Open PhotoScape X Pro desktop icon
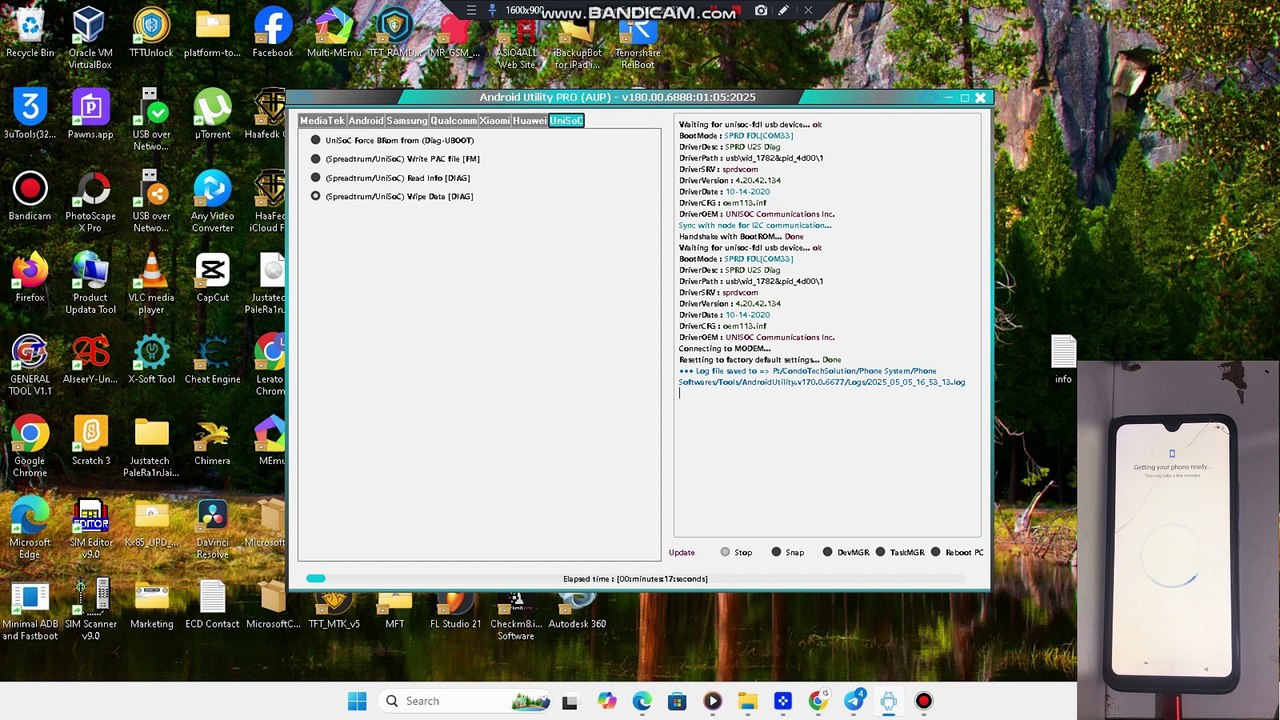 (x=90, y=201)
